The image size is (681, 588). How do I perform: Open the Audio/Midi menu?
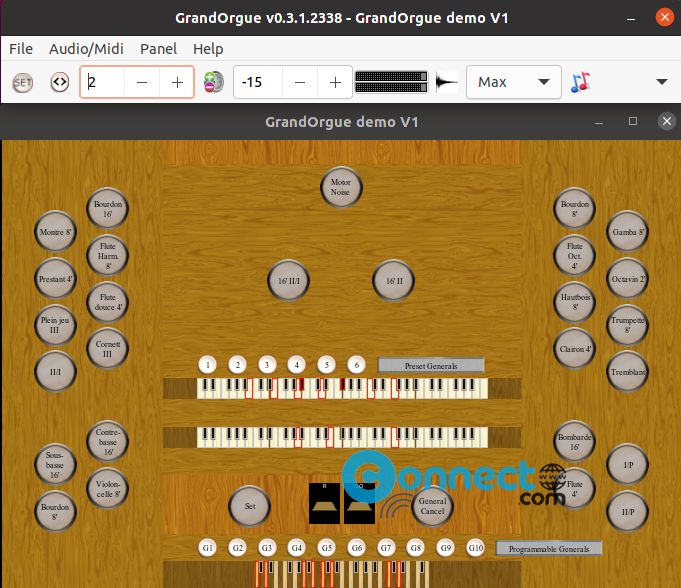coord(86,49)
